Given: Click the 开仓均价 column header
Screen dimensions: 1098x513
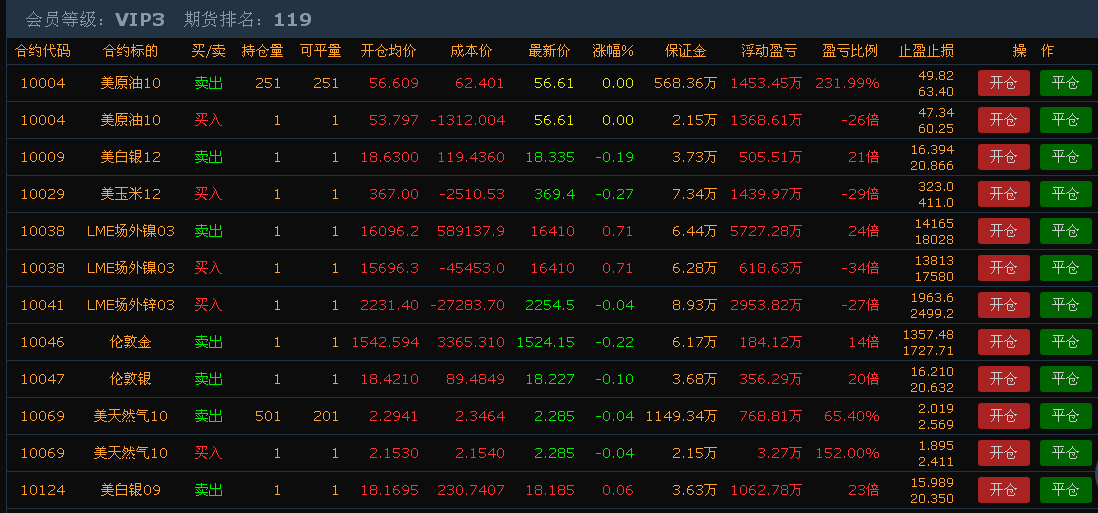Looking at the screenshot, I should [389, 51].
